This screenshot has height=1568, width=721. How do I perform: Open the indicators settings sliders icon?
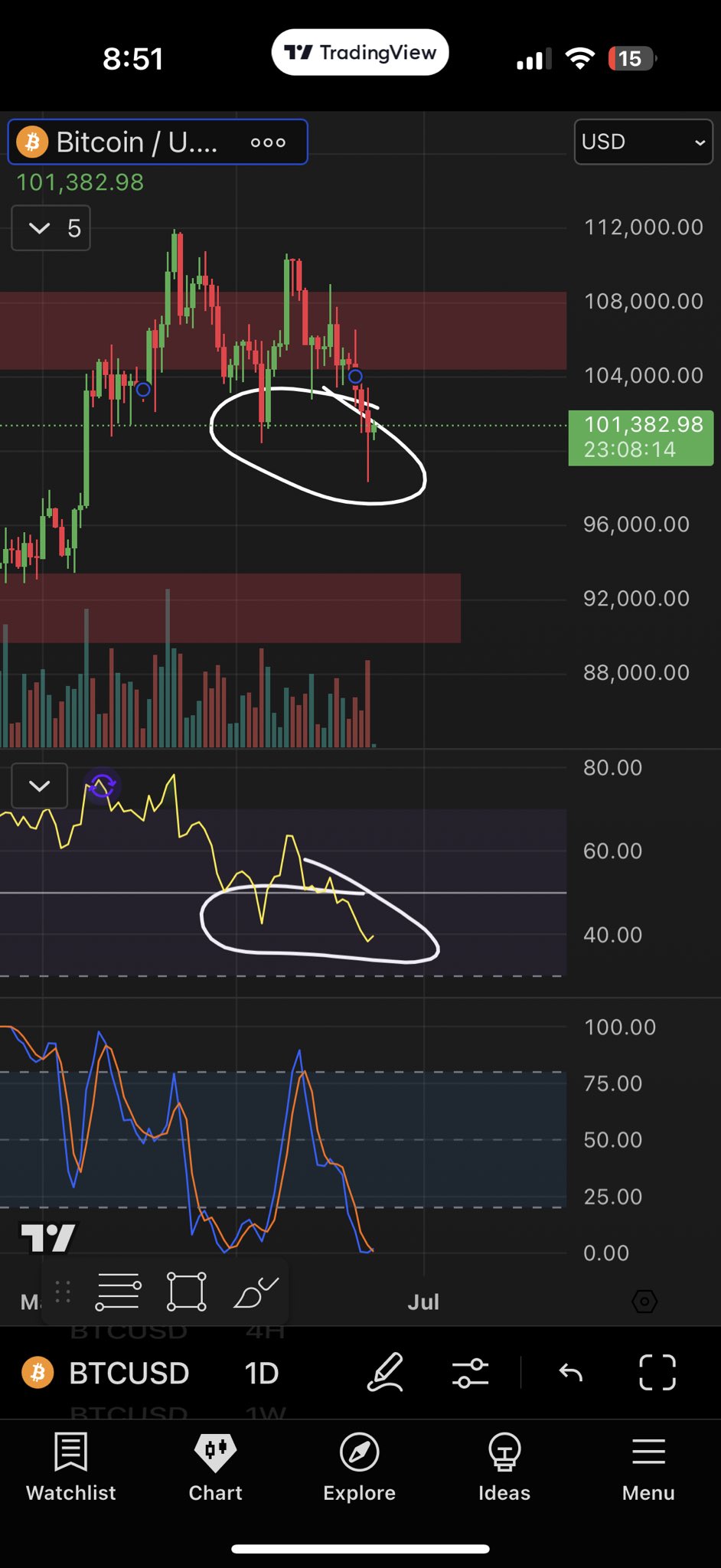470,1372
